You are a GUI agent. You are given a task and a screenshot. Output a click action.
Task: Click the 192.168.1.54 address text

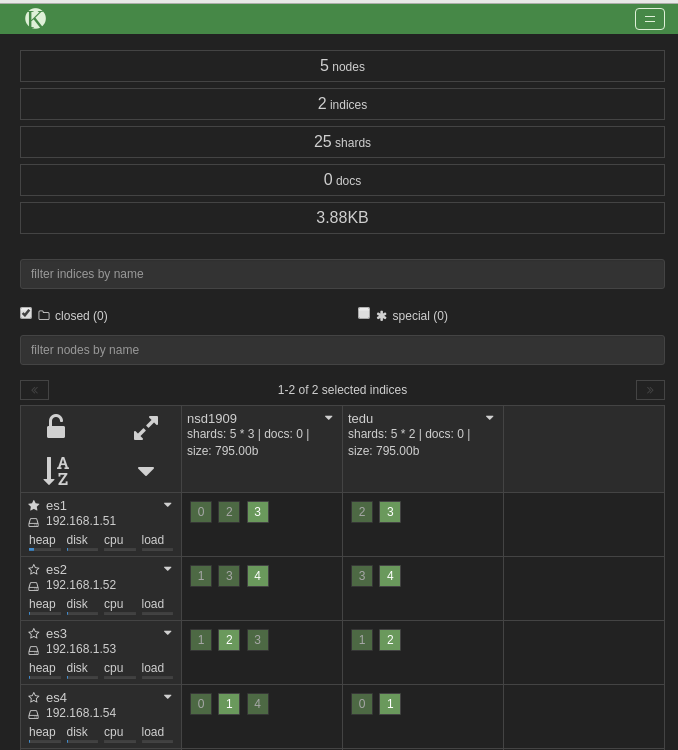[x=81, y=713]
